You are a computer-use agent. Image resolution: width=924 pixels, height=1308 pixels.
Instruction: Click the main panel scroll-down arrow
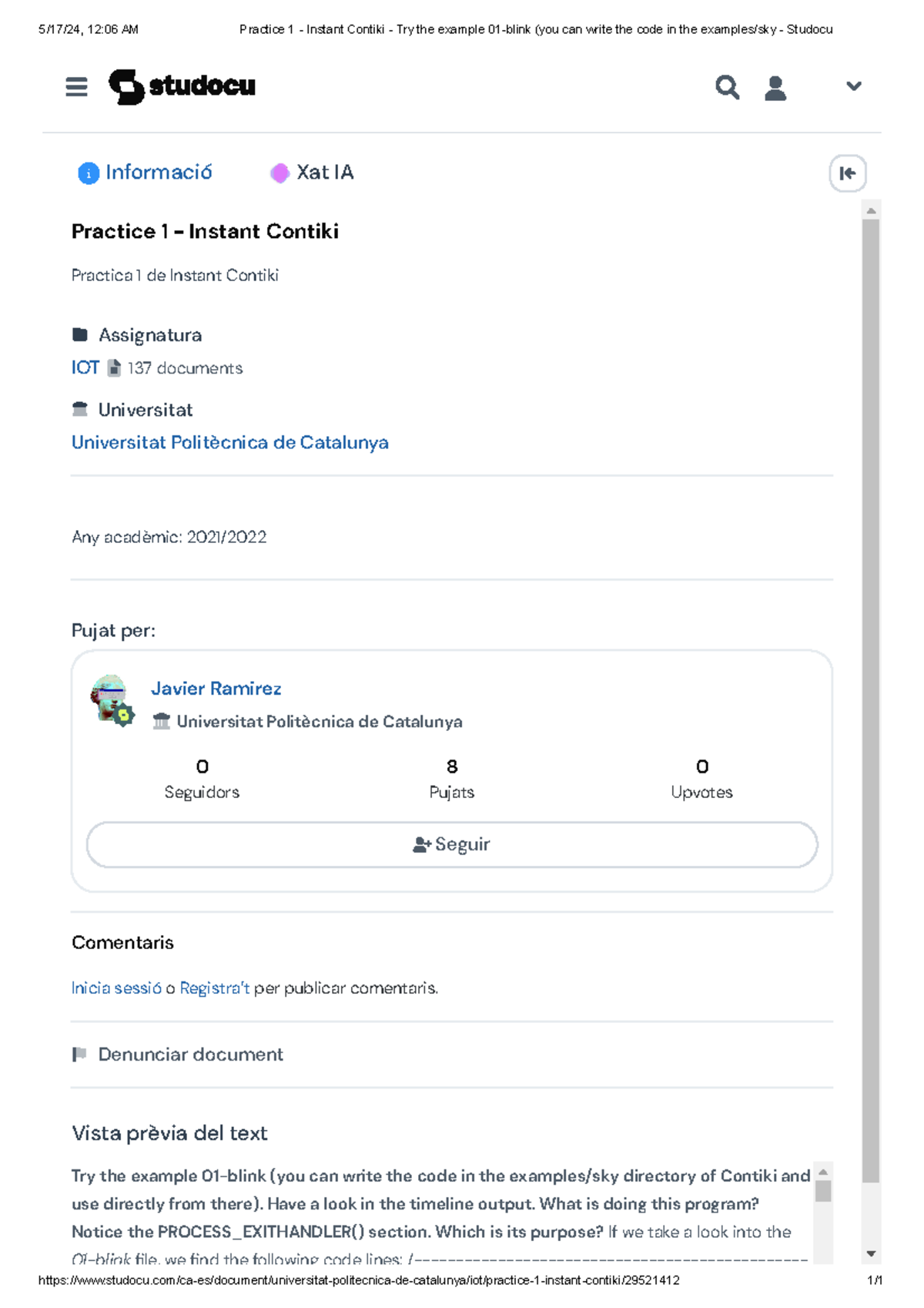[871, 1254]
